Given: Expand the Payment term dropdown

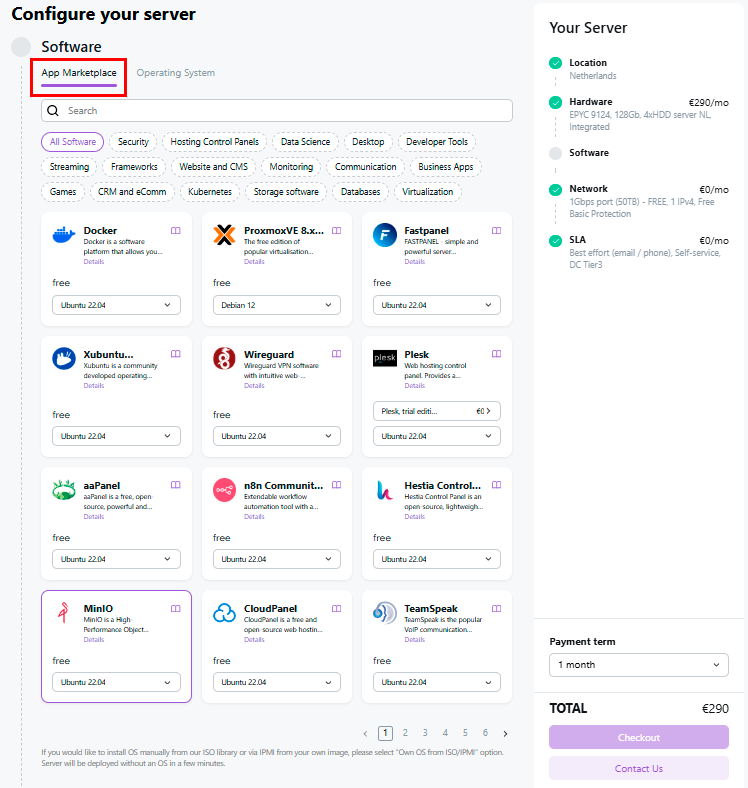Looking at the screenshot, I should (x=639, y=665).
